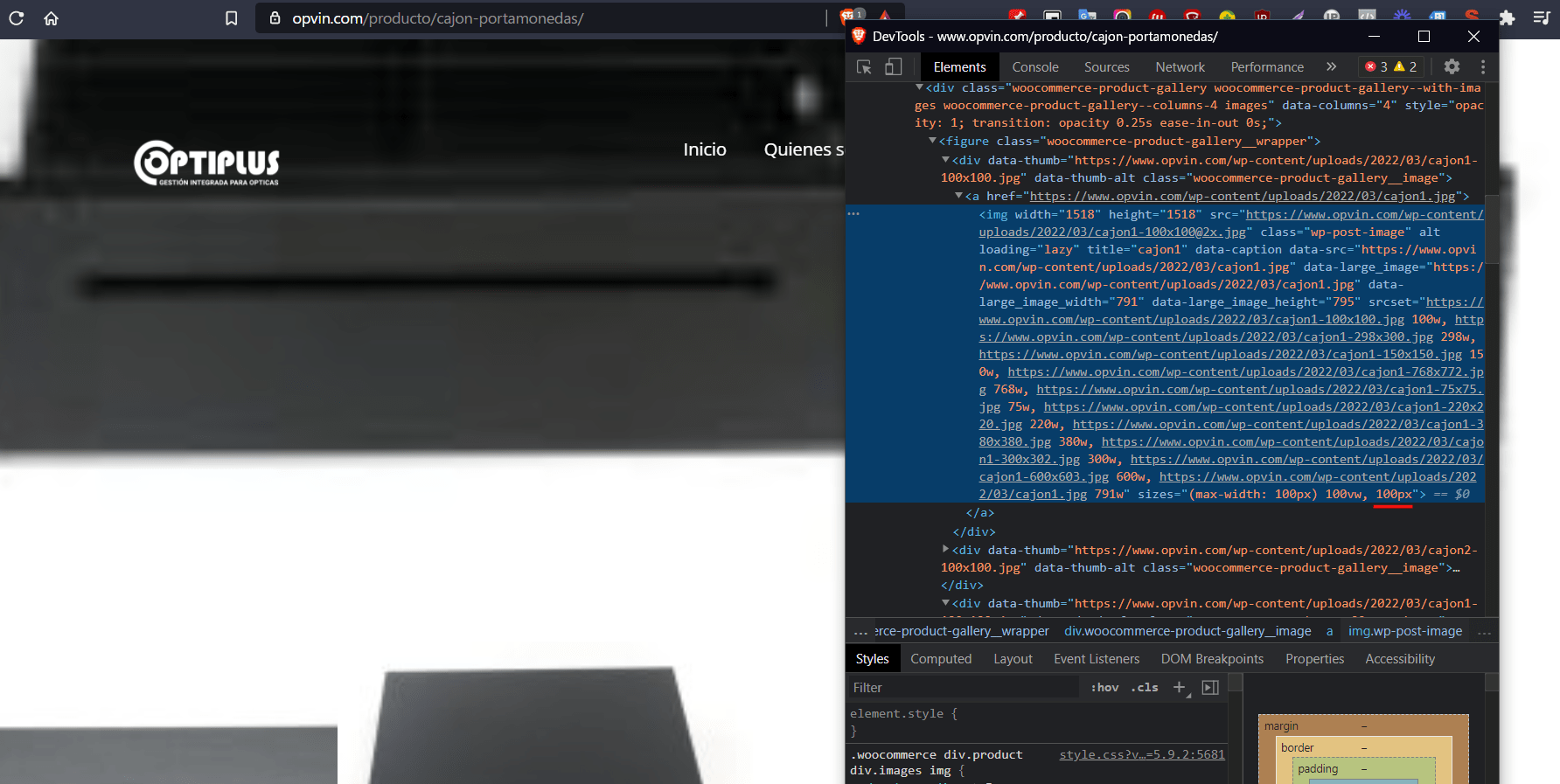Open the Computed sidebar tab

pos(941,659)
